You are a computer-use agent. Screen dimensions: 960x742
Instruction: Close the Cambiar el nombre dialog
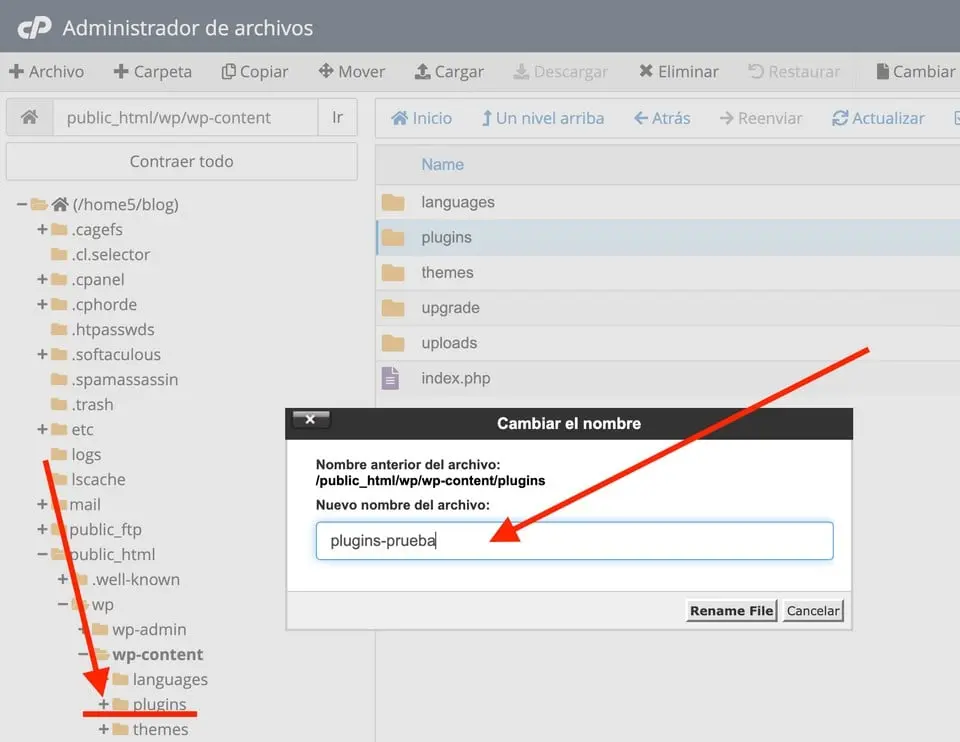pyautogui.click(x=310, y=419)
